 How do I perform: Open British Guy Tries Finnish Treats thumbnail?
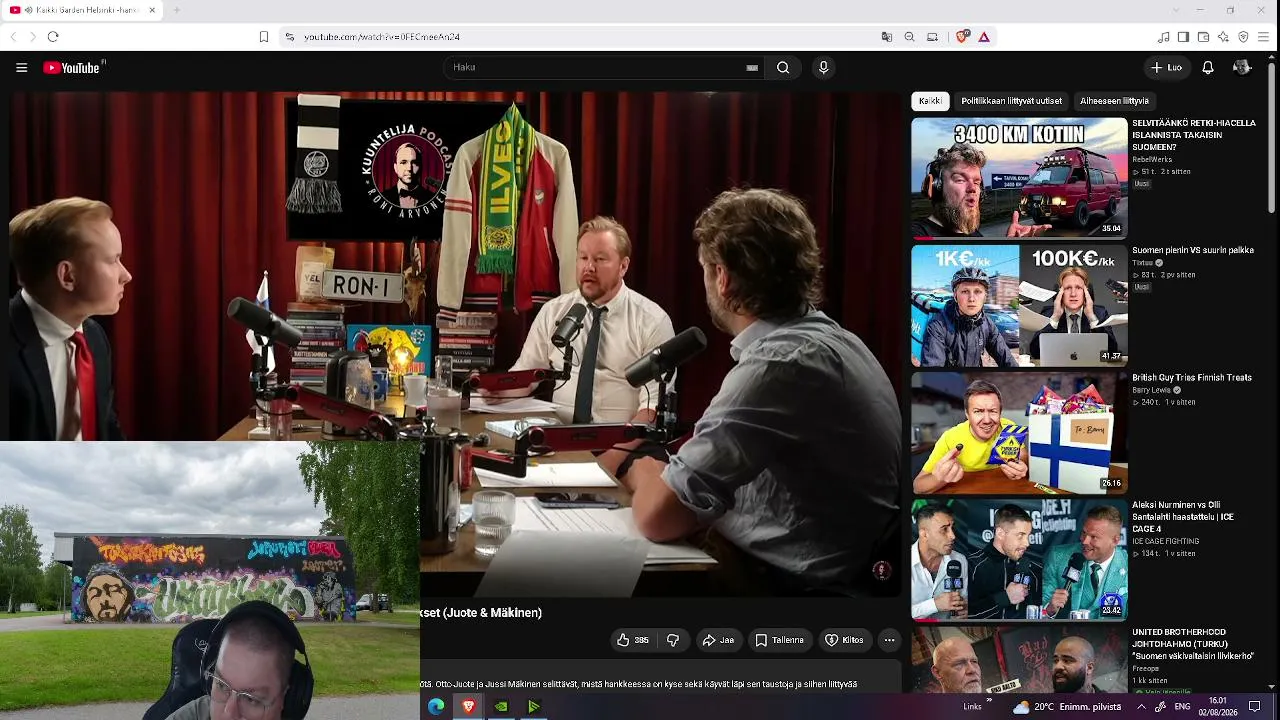(x=1019, y=432)
